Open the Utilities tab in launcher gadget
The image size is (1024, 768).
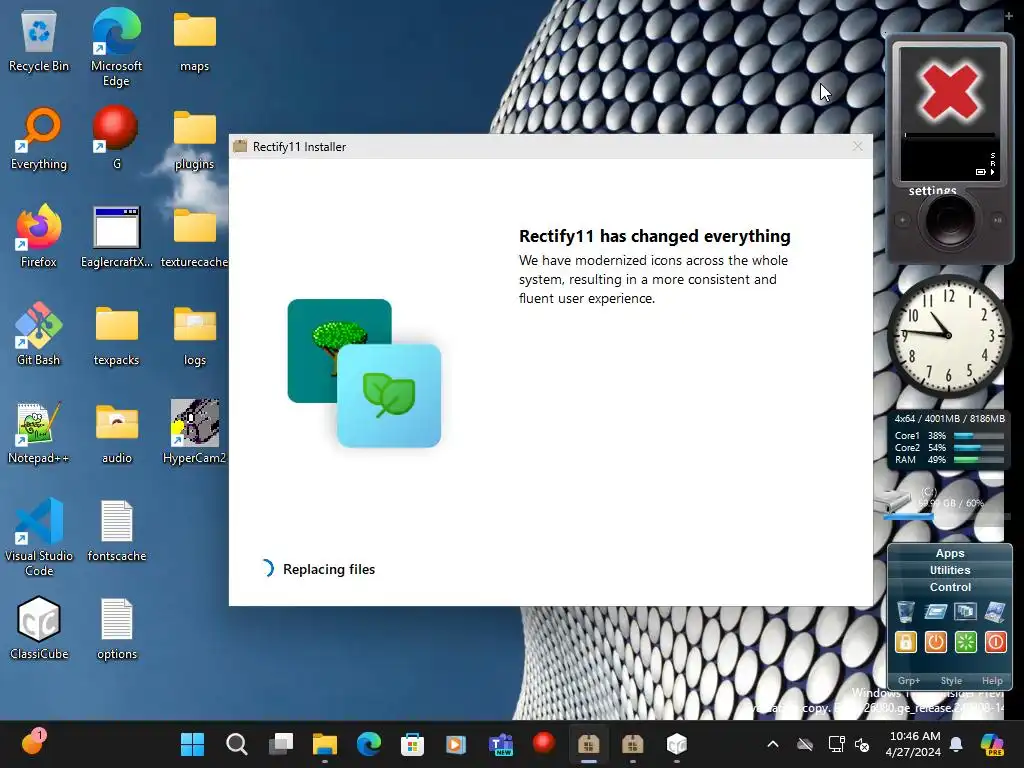[950, 570]
